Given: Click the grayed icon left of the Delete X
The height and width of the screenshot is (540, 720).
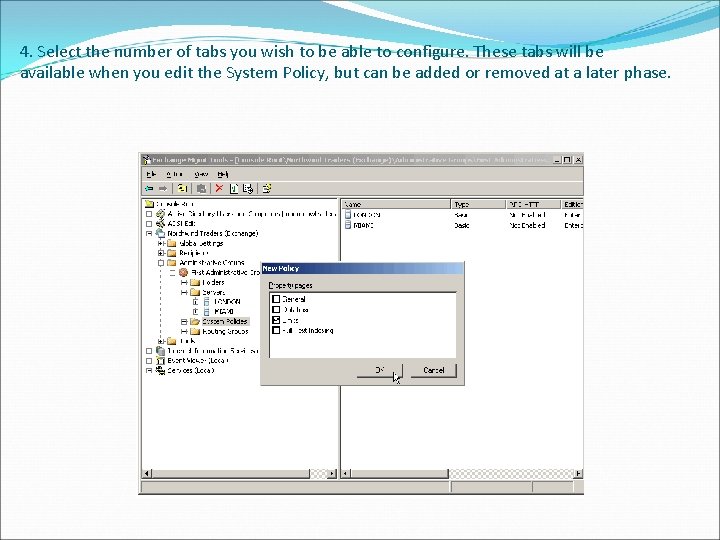Looking at the screenshot, I should click(x=201, y=188).
